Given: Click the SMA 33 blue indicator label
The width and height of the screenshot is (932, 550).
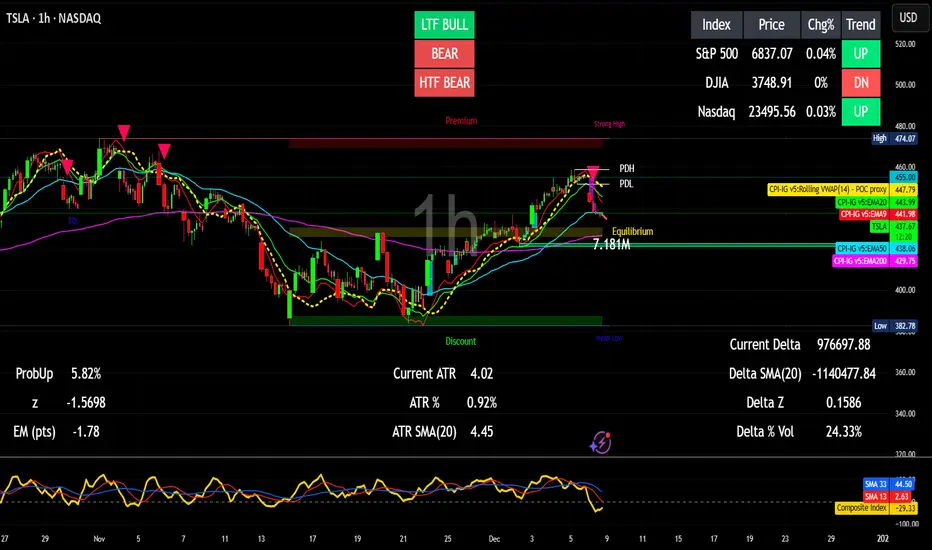Looking at the screenshot, I should 889,484.
